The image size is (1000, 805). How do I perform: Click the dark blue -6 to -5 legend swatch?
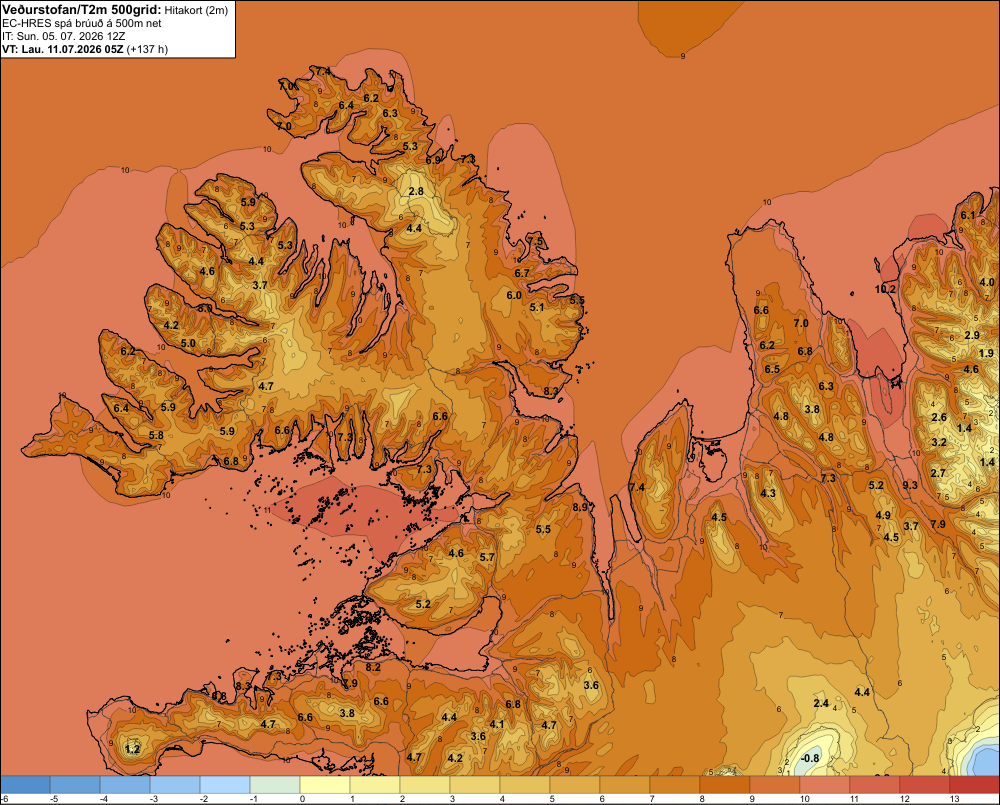click(x=25, y=785)
